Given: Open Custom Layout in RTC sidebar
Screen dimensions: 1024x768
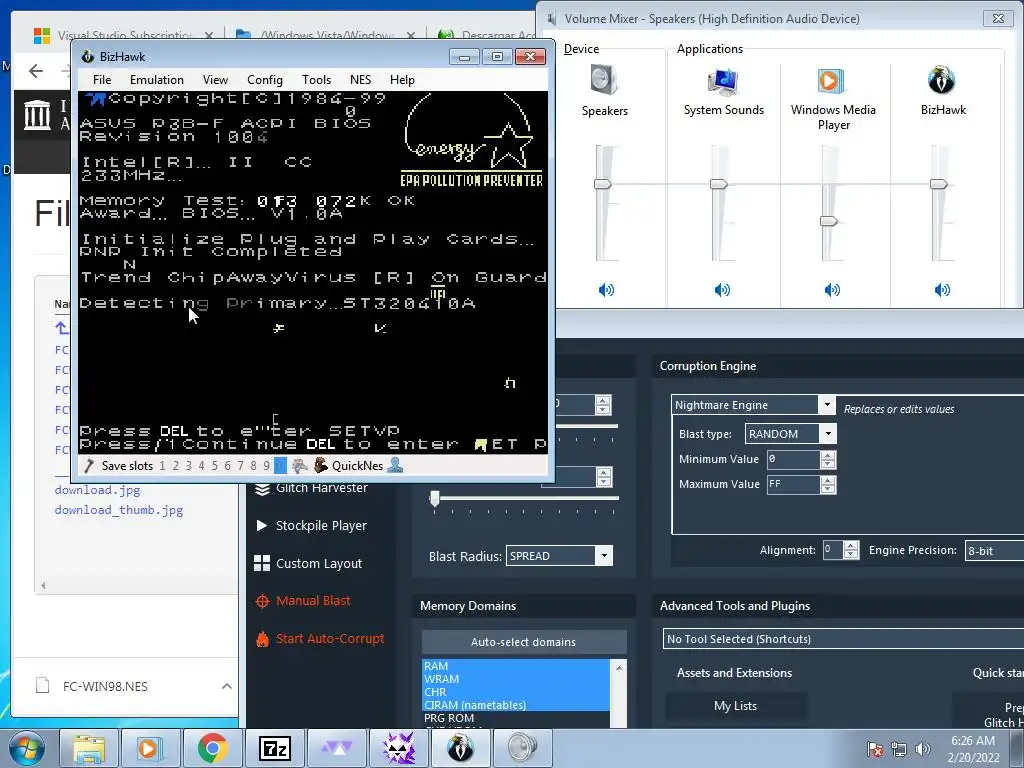Looking at the screenshot, I should click(308, 564).
